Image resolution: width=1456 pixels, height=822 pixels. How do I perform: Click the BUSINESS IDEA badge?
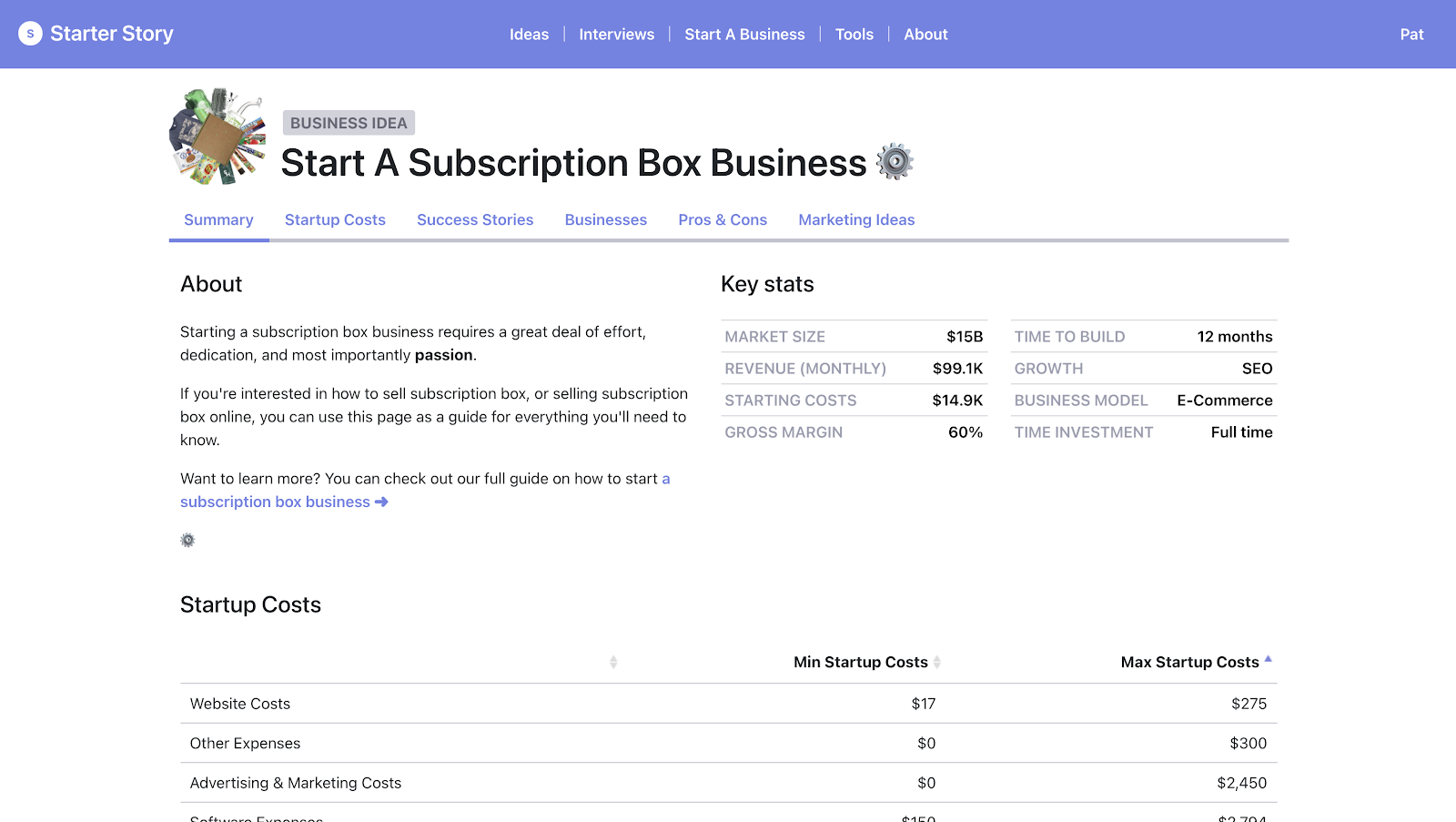click(349, 123)
